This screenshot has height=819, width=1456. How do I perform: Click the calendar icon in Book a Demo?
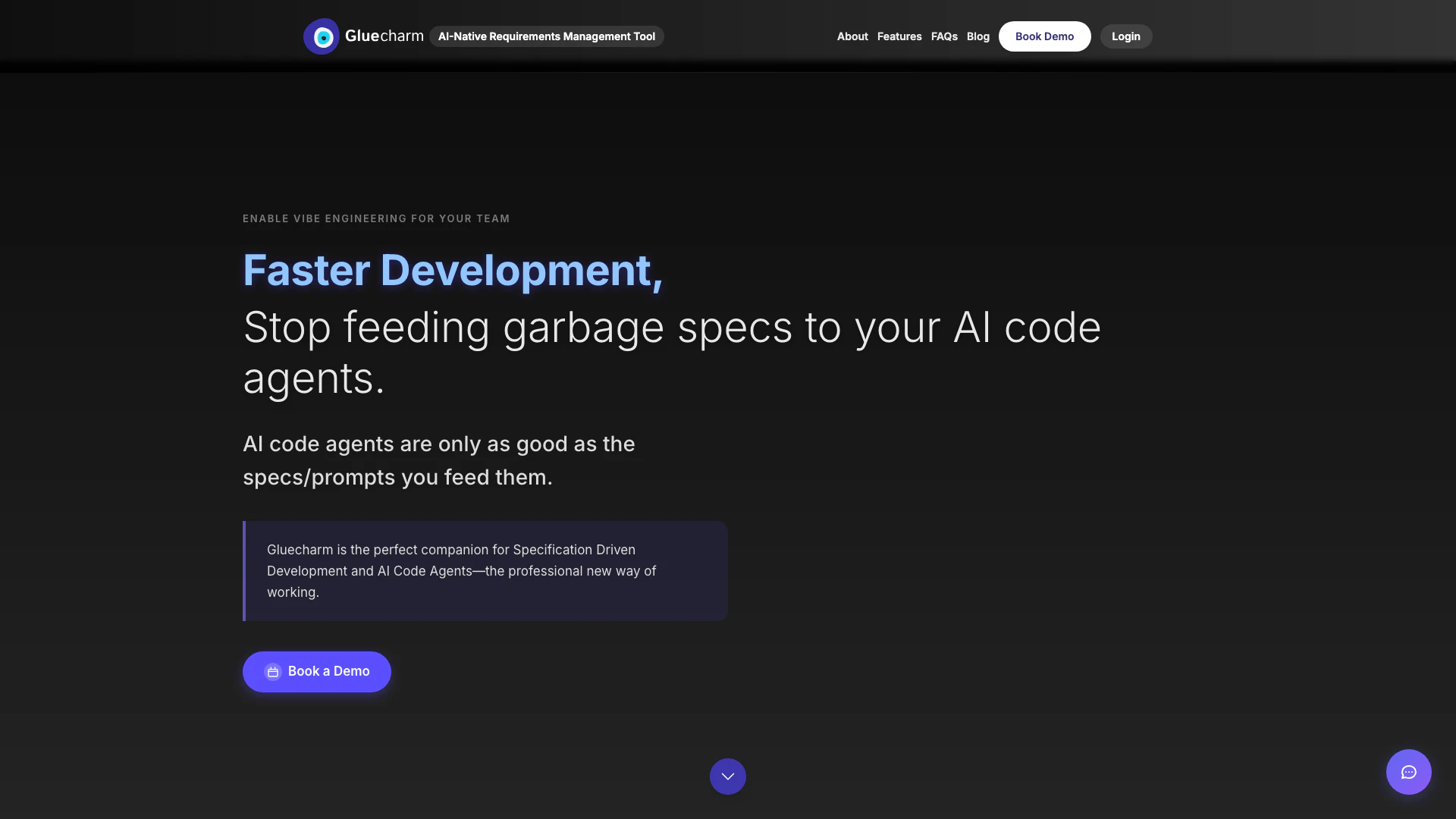[273, 672]
